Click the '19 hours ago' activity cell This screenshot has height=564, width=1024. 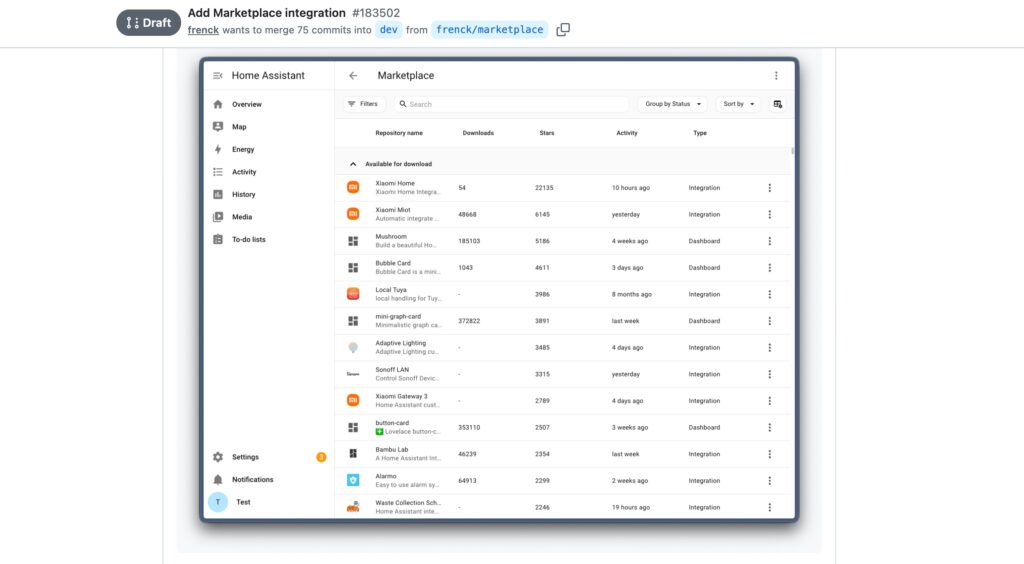631,507
